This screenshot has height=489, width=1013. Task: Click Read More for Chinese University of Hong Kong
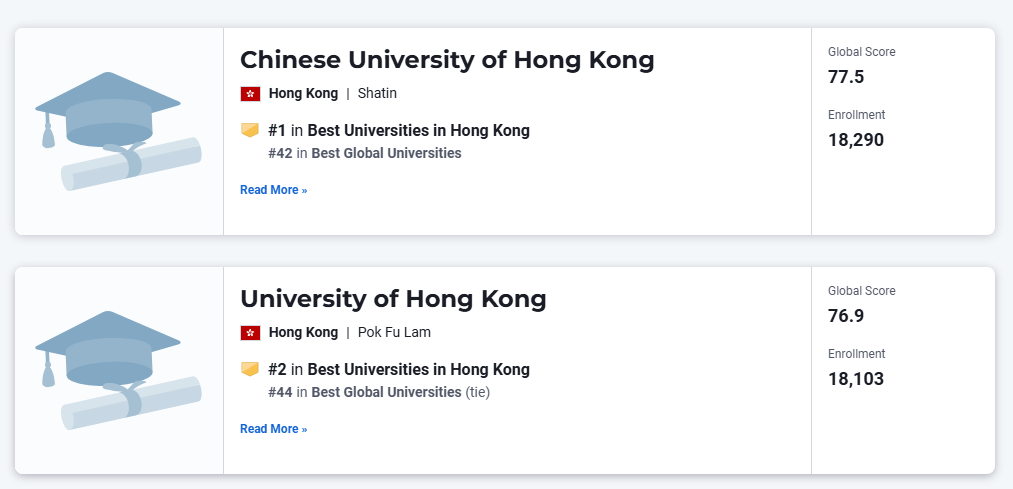click(273, 190)
